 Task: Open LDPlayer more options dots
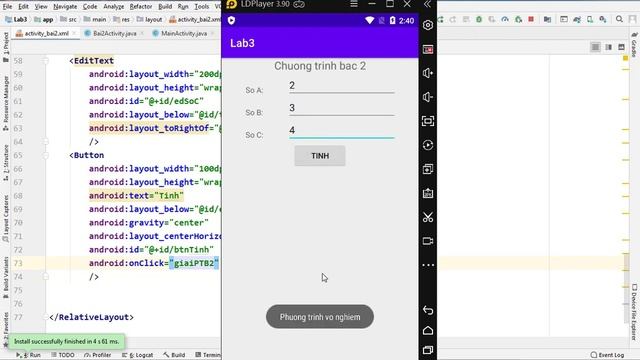428,265
